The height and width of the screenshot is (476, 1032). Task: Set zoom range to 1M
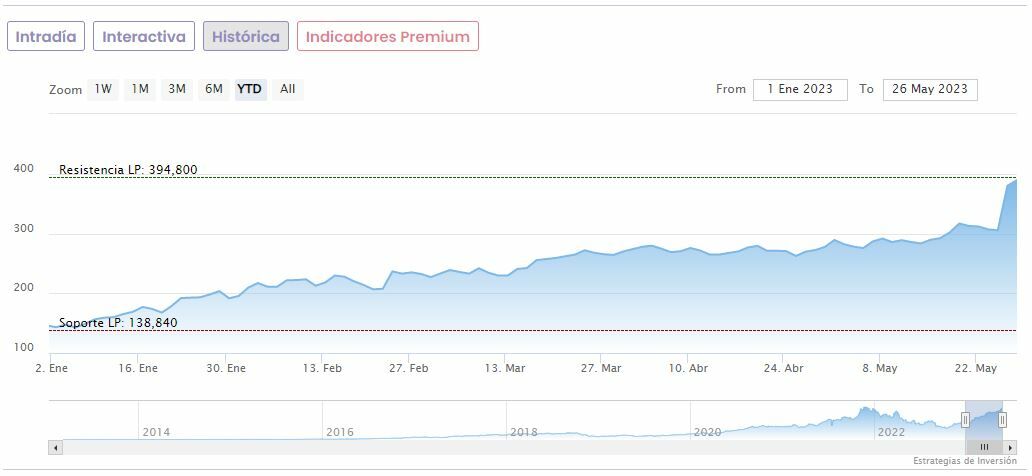pos(140,89)
